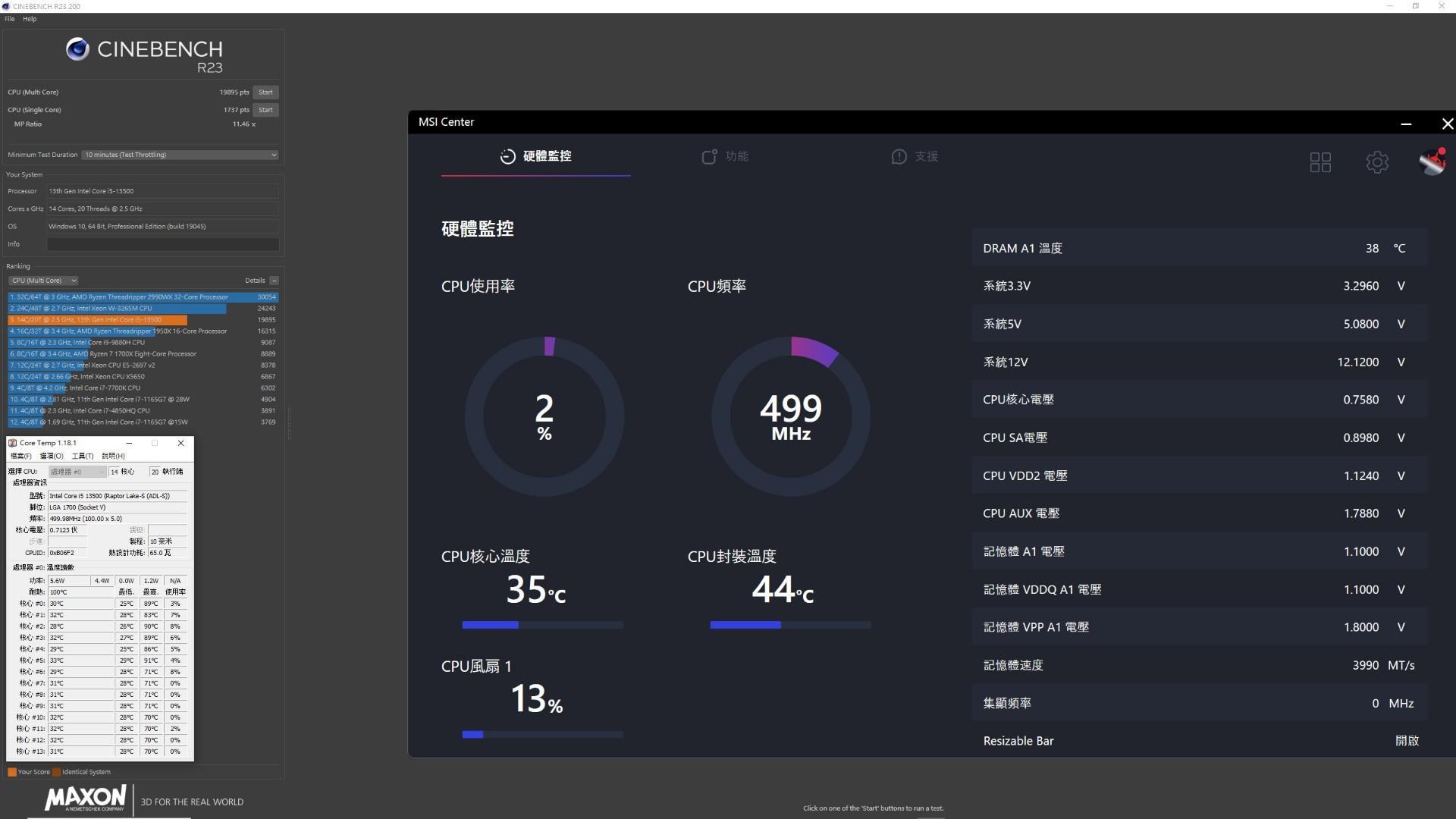Select the 集顯頻率 row
The height and width of the screenshot is (819, 1456).
(1200, 703)
